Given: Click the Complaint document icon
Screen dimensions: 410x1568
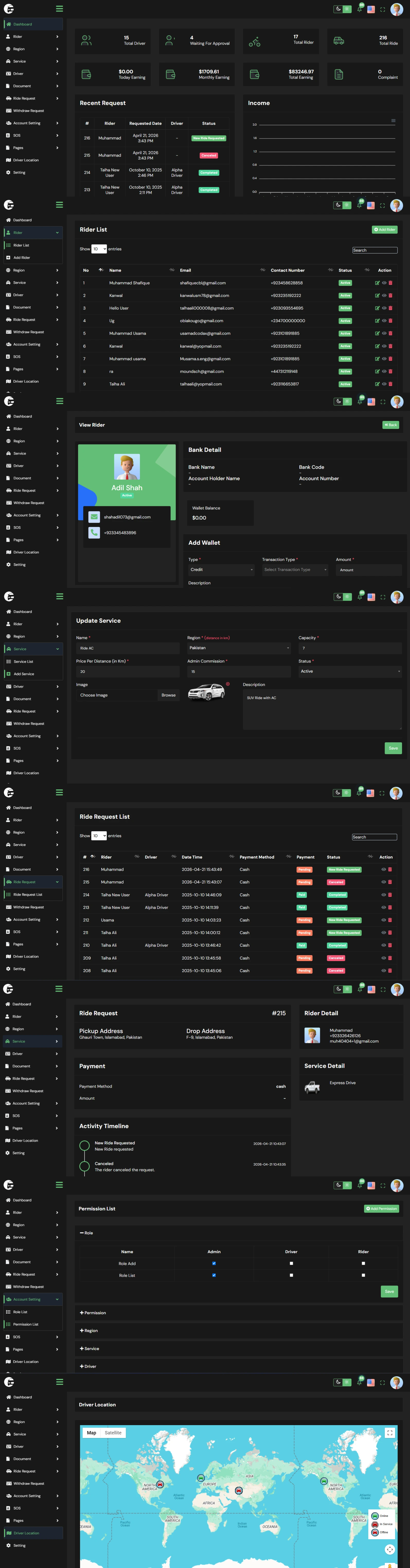Looking at the screenshot, I should 339,74.
